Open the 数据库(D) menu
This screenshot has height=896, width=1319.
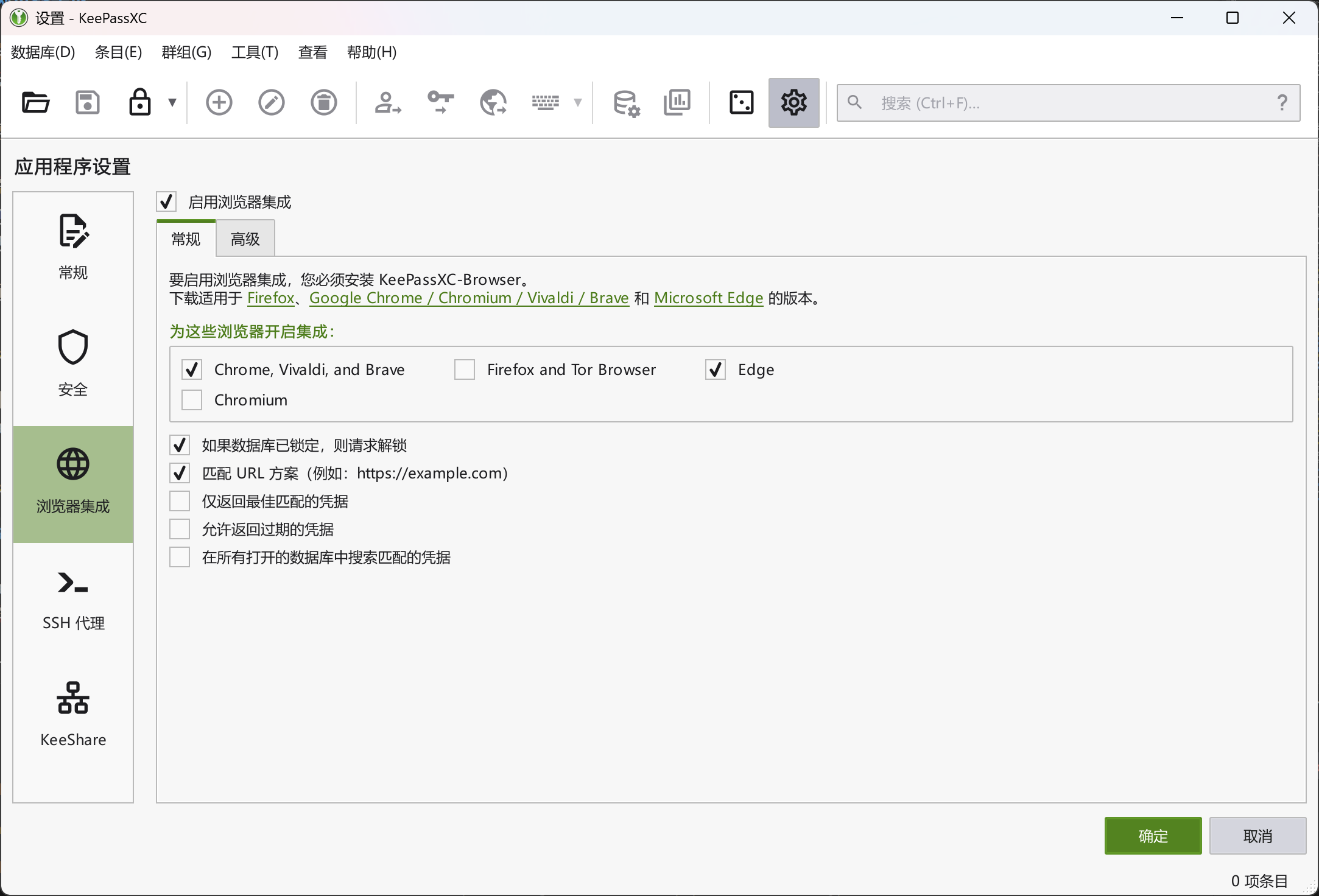coord(43,52)
